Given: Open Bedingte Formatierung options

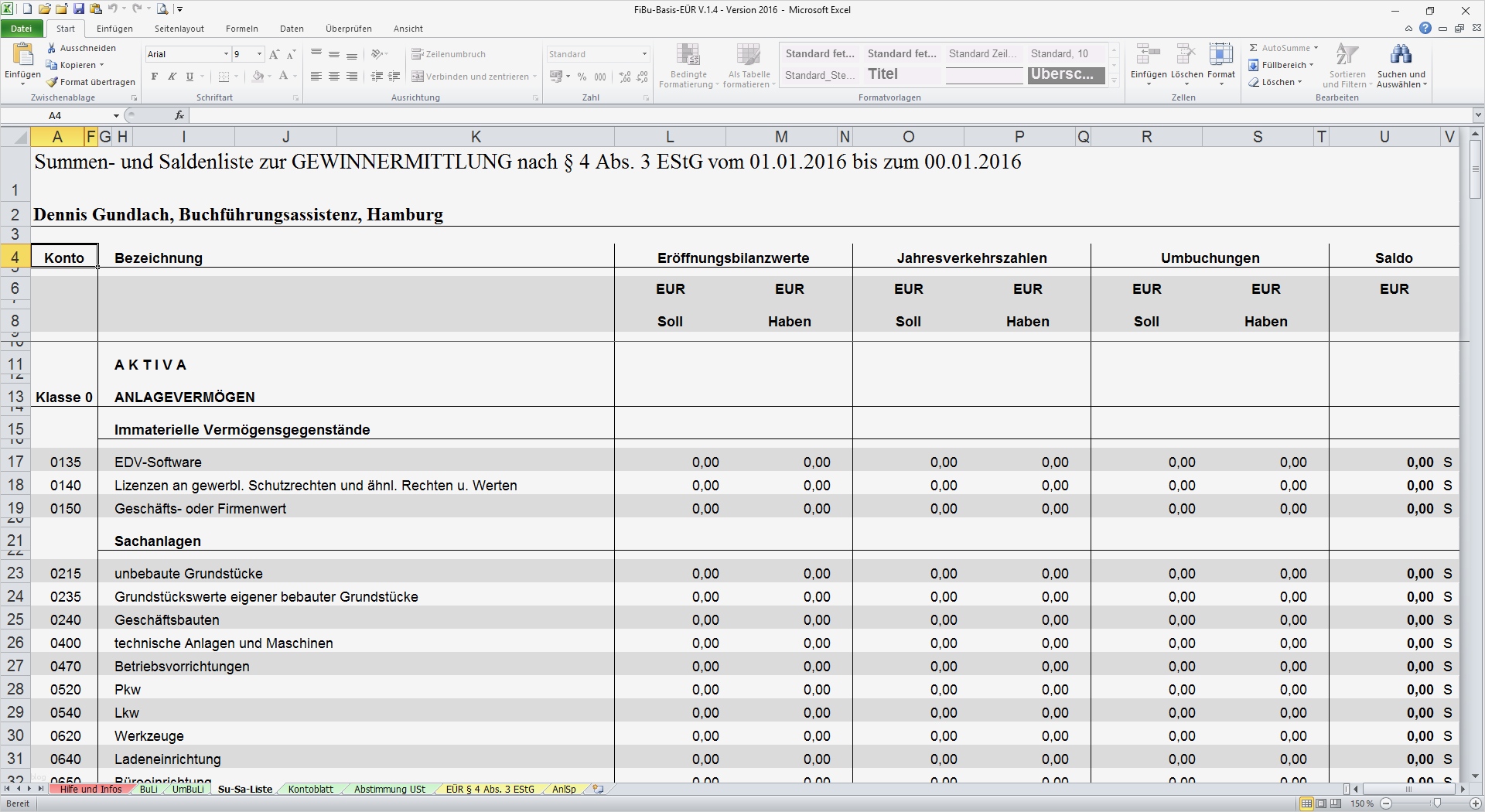Looking at the screenshot, I should (x=687, y=66).
